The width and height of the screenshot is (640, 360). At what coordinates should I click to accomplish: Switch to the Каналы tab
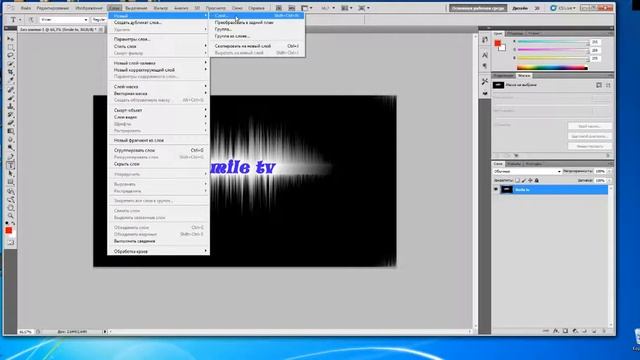coord(513,164)
